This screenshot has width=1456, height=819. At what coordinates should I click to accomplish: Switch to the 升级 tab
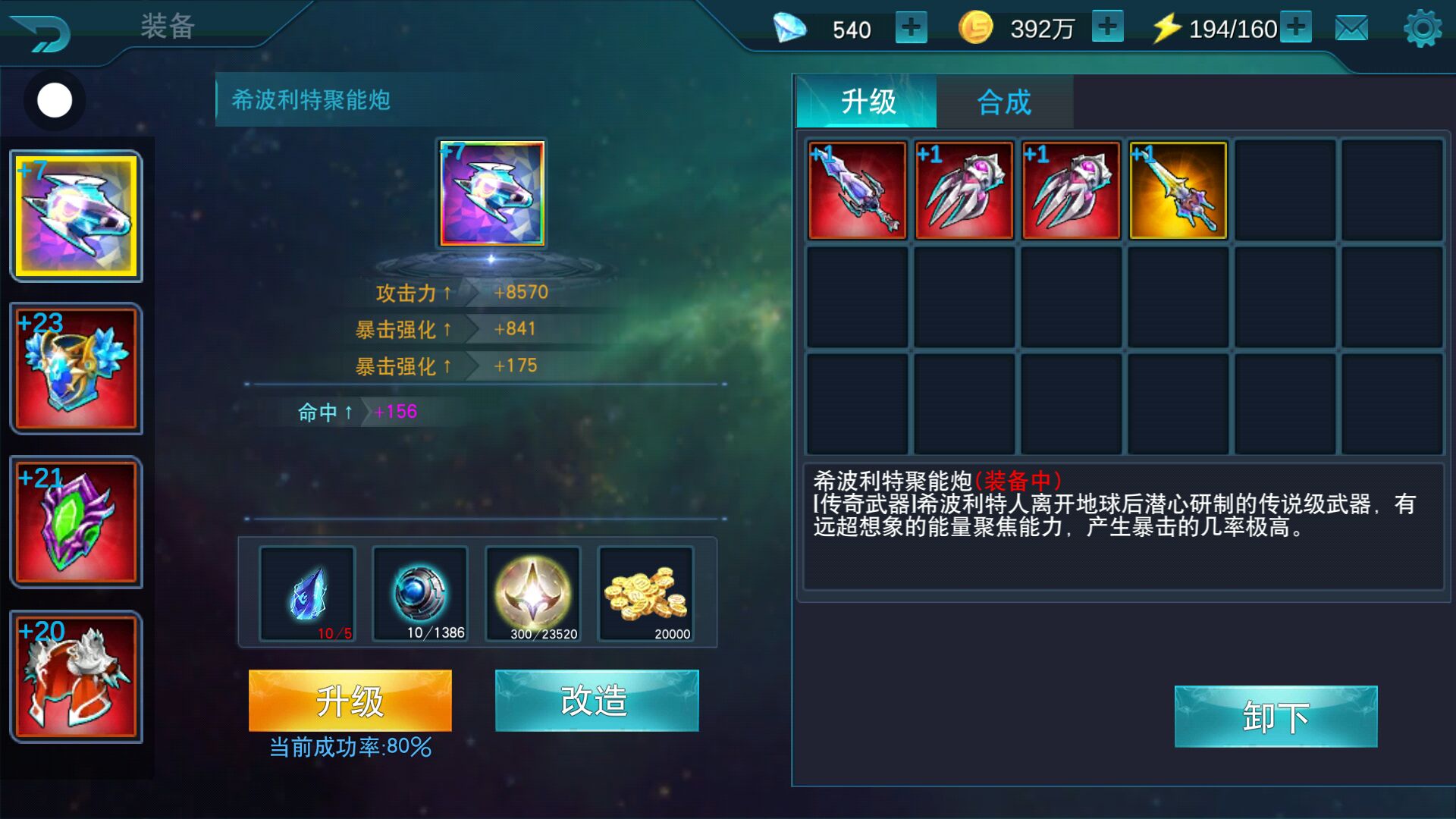(867, 101)
